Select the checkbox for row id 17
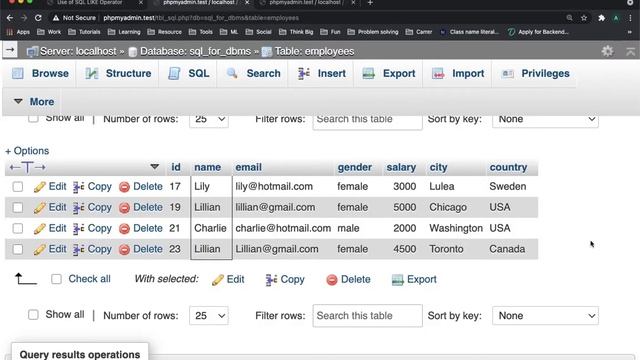The image size is (640, 360). (18, 187)
